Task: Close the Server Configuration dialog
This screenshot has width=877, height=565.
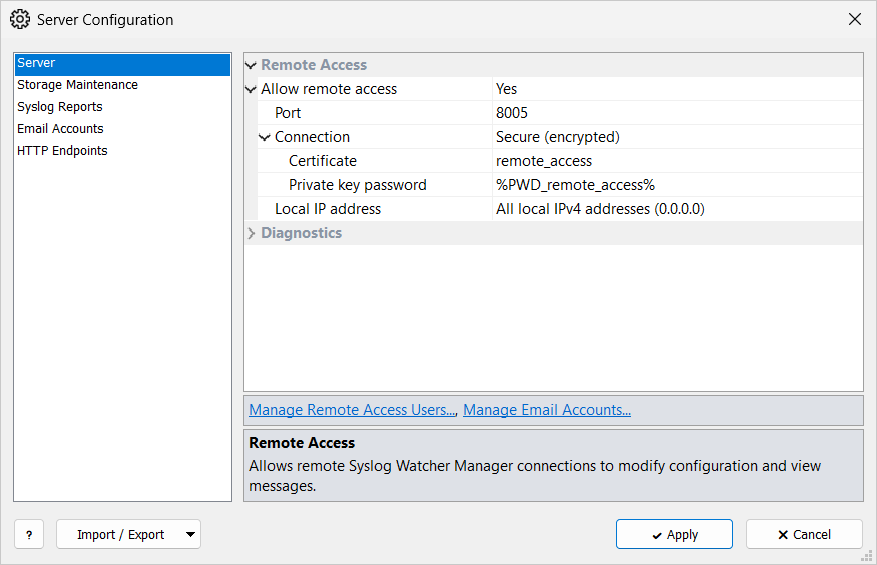Action: (855, 19)
